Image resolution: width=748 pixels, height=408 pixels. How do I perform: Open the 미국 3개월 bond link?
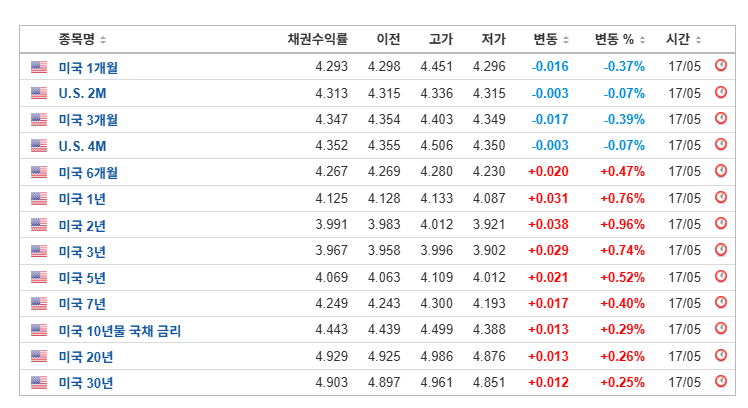(x=88, y=120)
